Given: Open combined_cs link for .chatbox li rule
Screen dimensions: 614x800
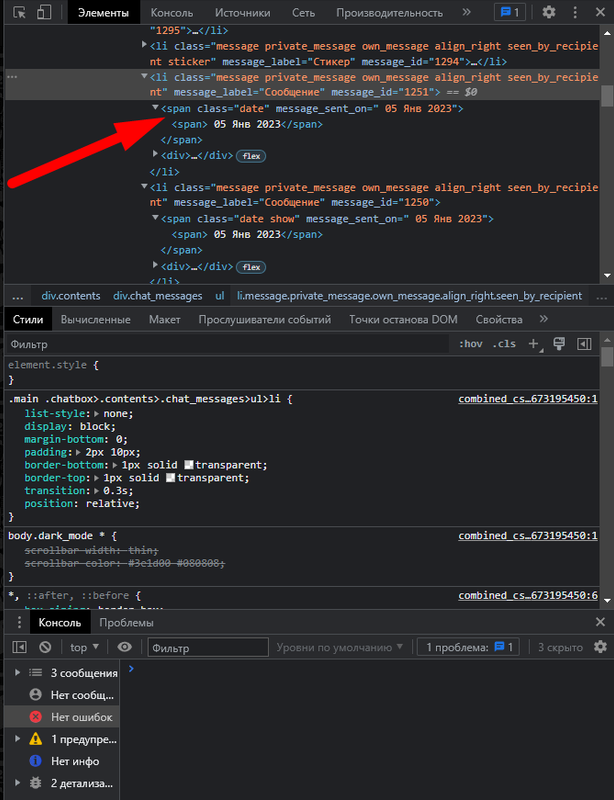Looking at the screenshot, I should (x=528, y=399).
